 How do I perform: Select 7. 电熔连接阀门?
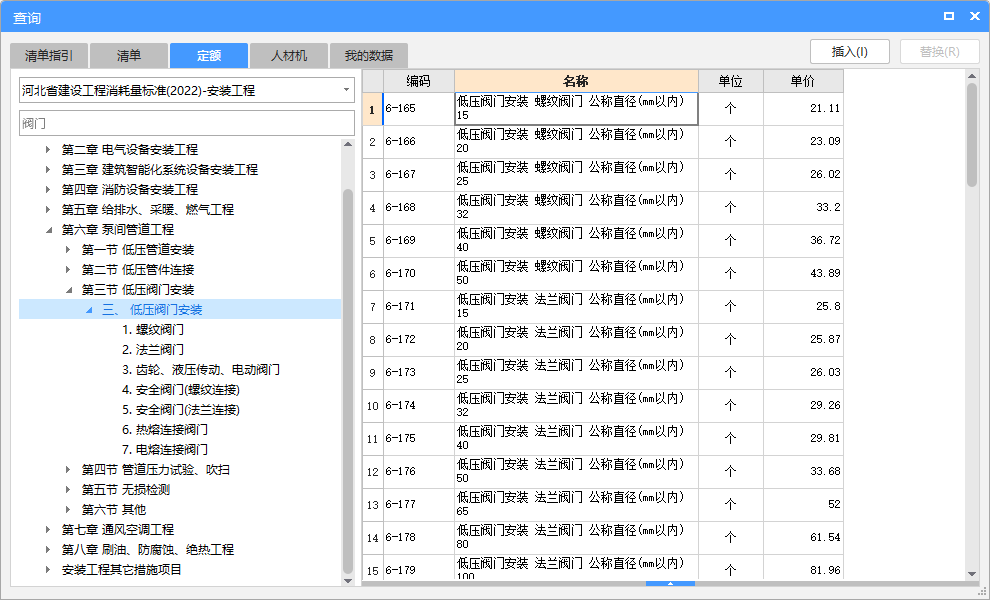[x=165, y=450]
